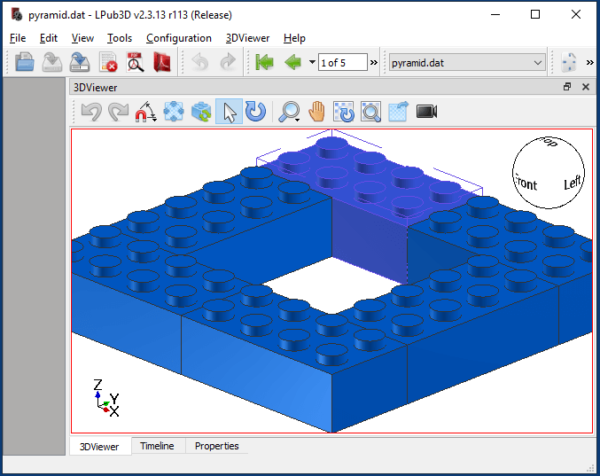Click the Zoom Region icon
Screen dimensions: 600x476
(x=371, y=112)
